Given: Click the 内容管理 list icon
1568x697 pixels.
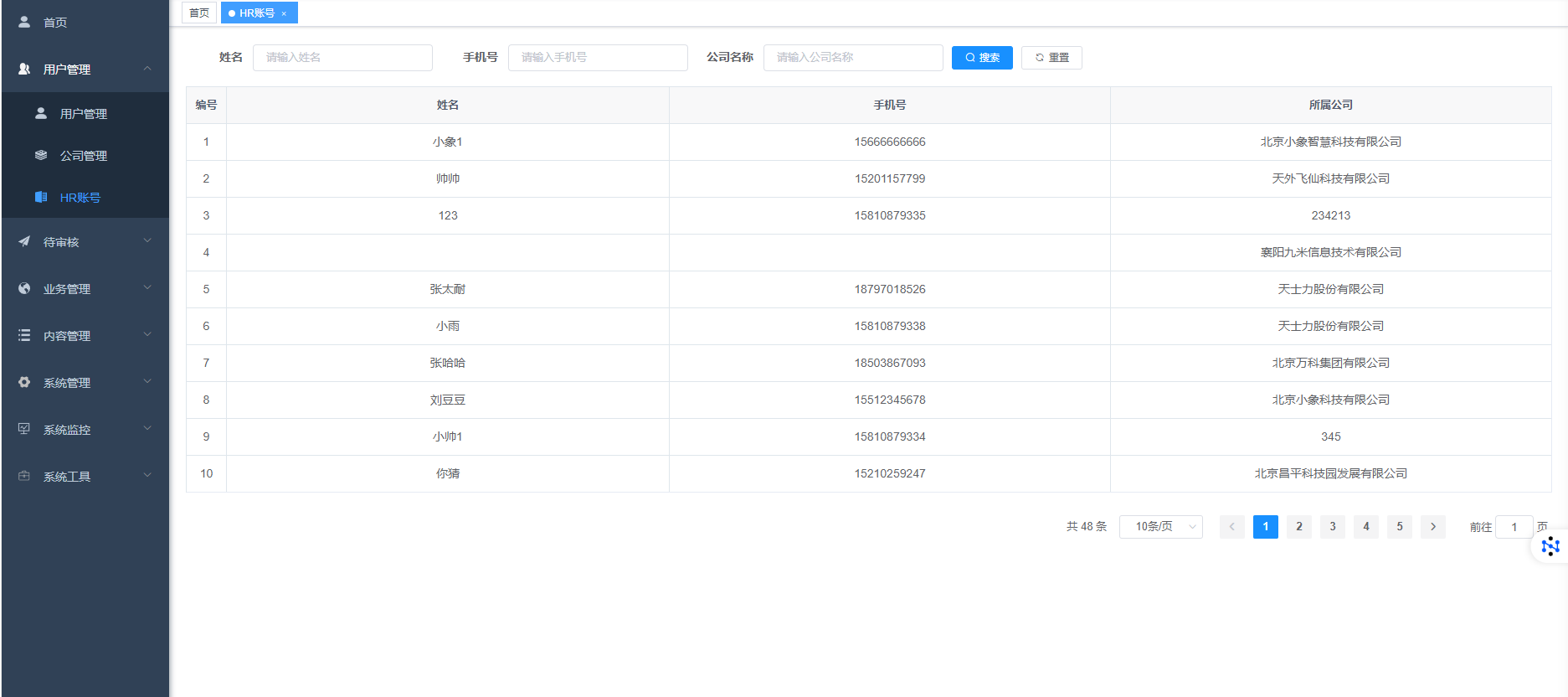Looking at the screenshot, I should (x=24, y=335).
